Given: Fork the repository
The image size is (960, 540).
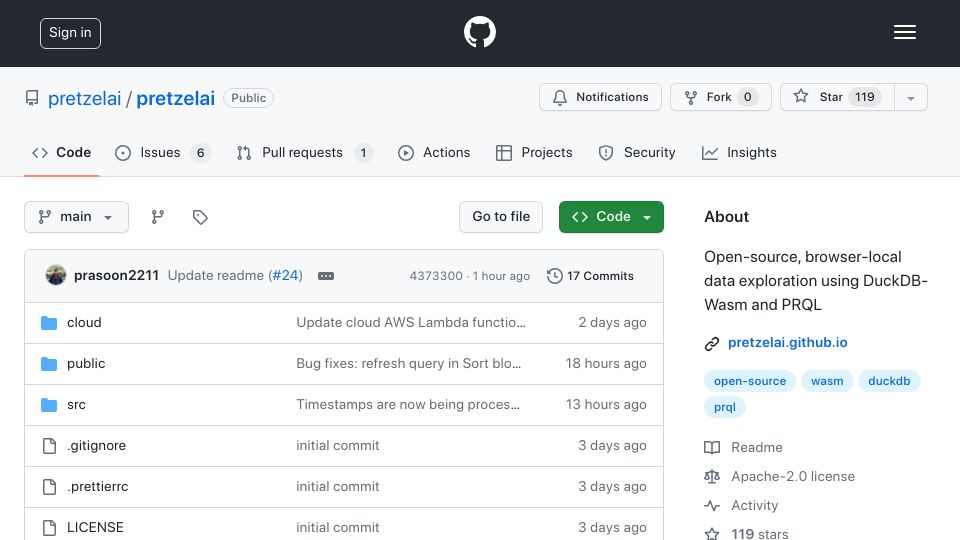Looking at the screenshot, I should (721, 97).
